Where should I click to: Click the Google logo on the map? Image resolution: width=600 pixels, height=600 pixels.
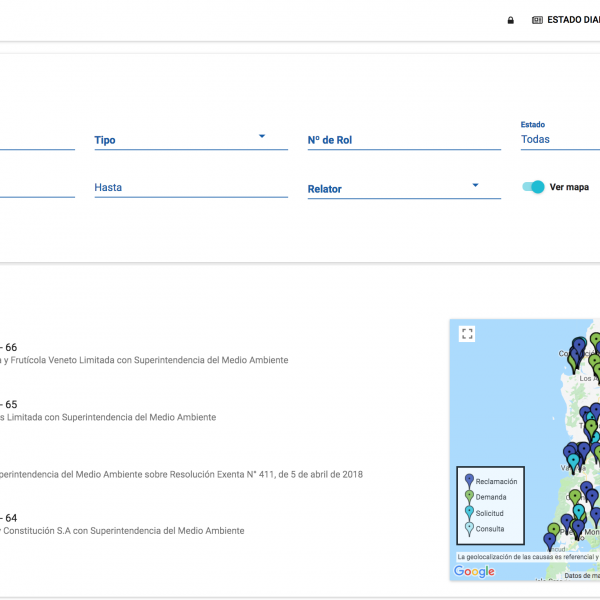(474, 572)
